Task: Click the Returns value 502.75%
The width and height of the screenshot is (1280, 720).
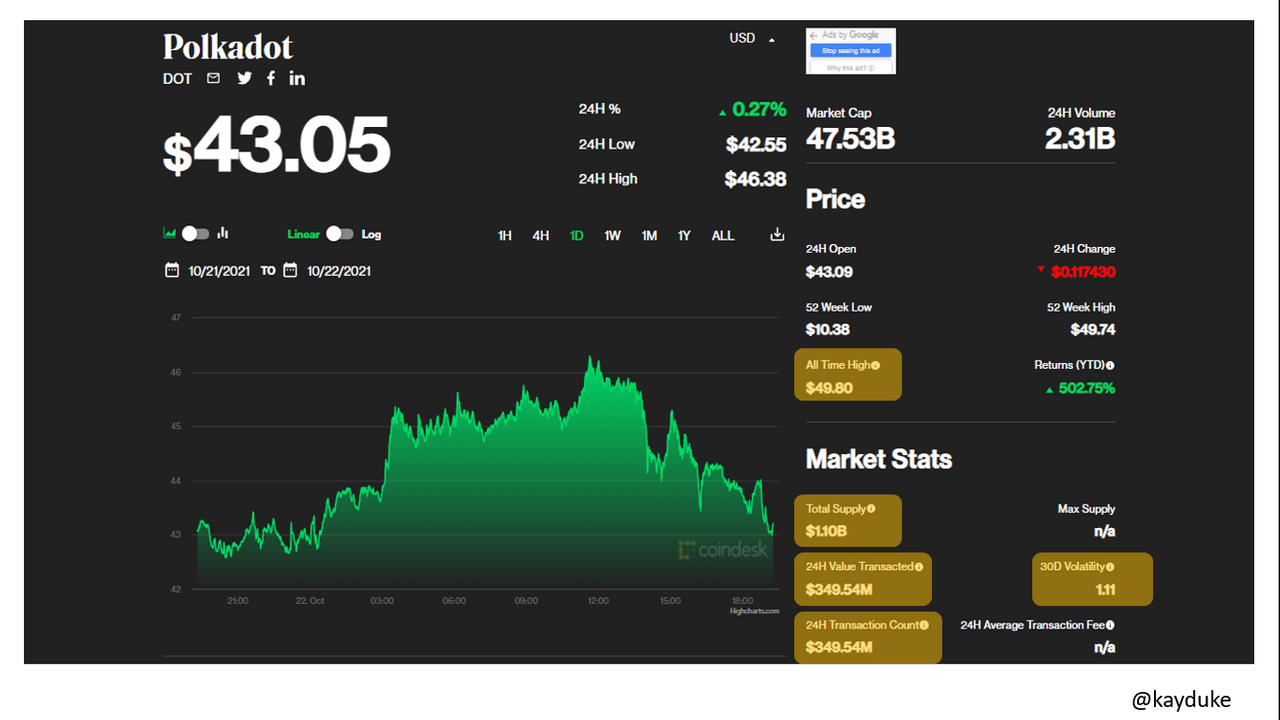Action: (x=1086, y=388)
